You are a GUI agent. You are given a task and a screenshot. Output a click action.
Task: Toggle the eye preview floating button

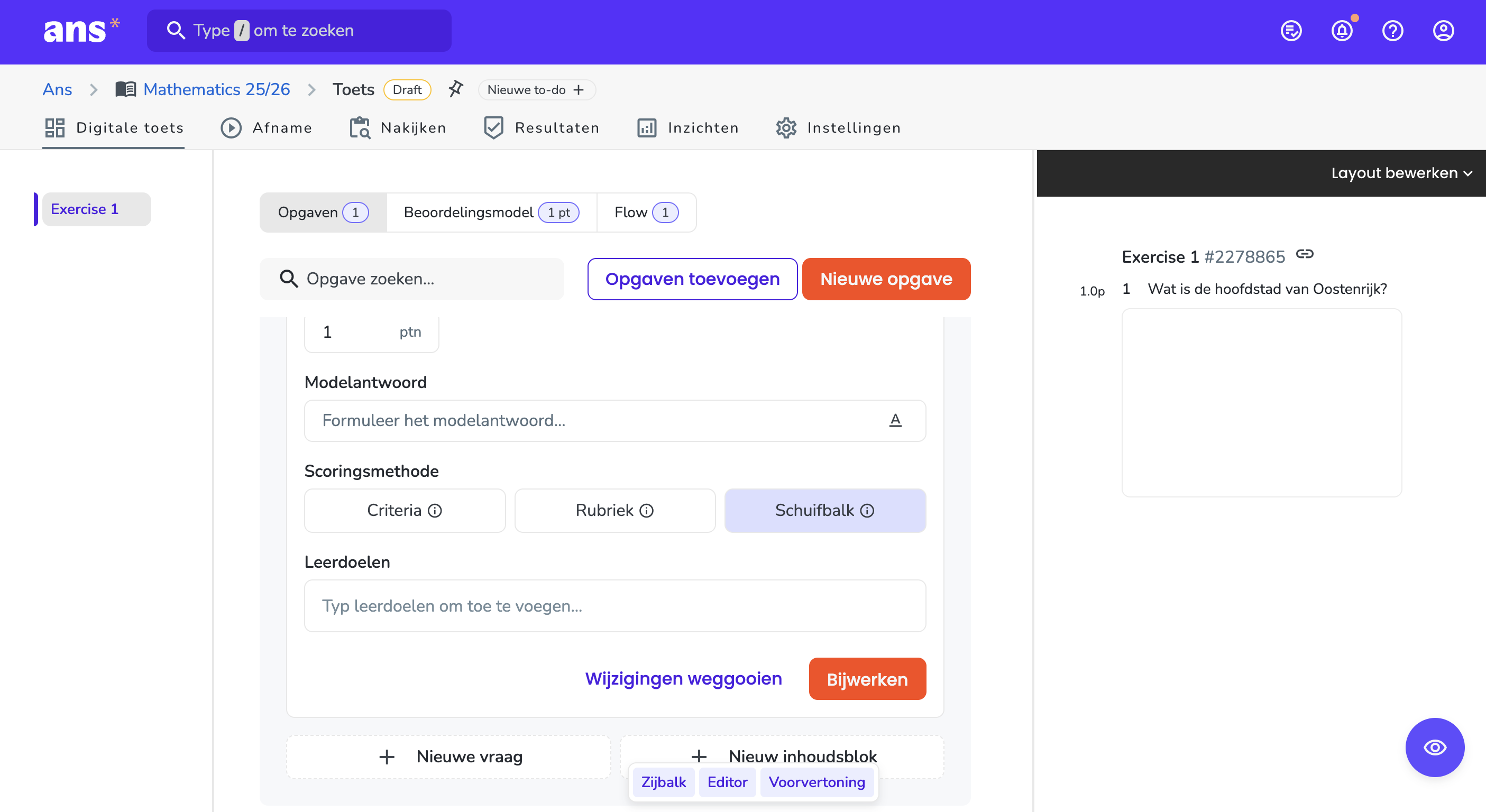pos(1434,748)
